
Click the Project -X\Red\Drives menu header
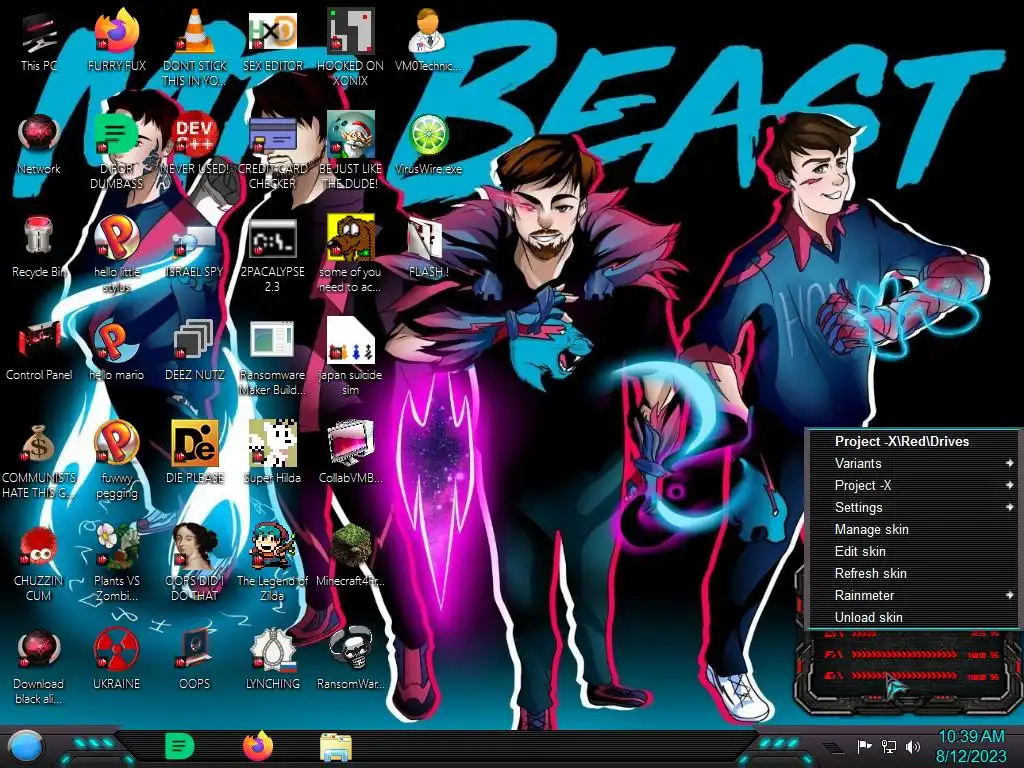[914, 441]
